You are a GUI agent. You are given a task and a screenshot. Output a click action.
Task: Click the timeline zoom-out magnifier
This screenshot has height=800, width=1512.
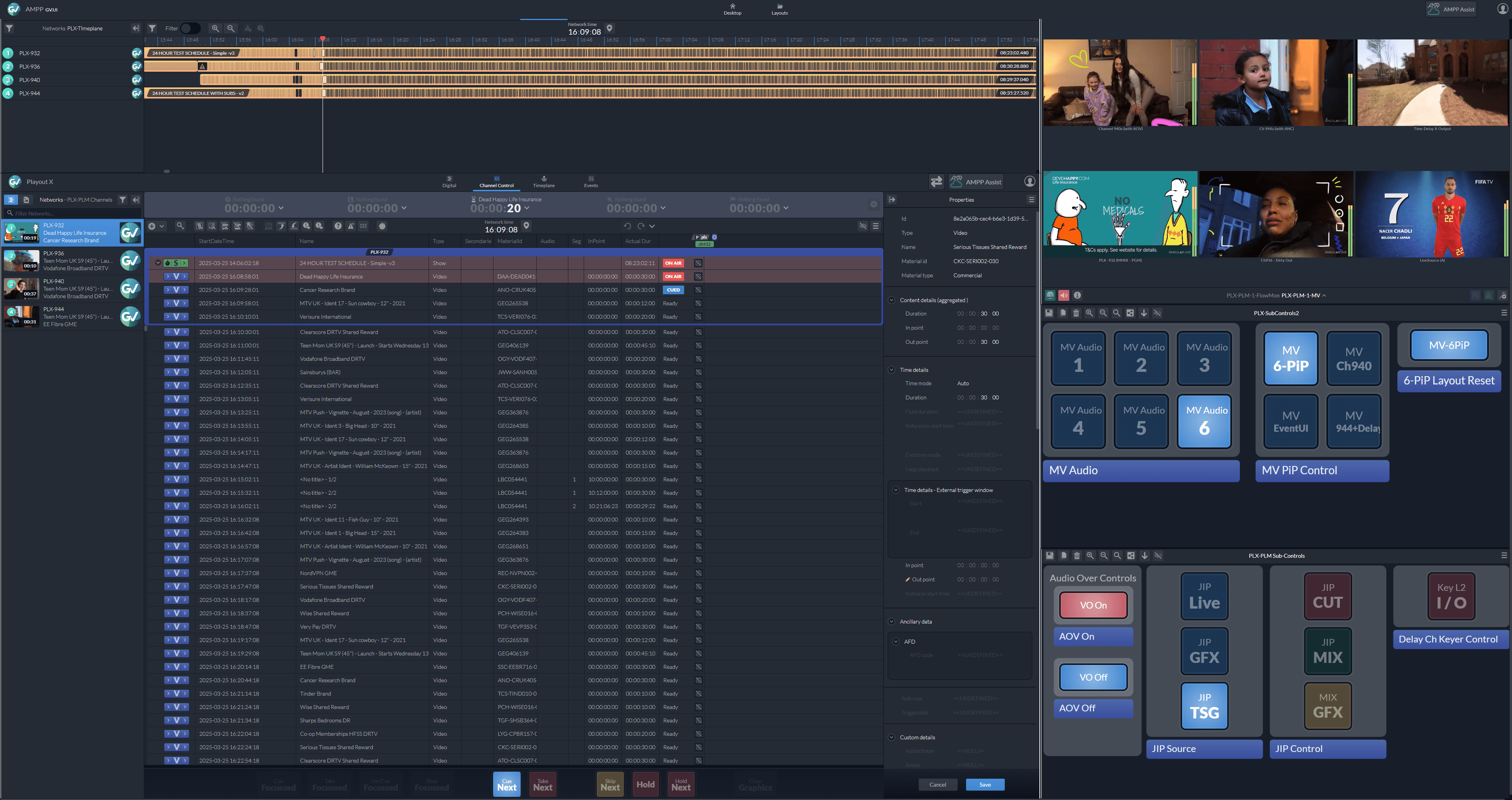tap(231, 28)
